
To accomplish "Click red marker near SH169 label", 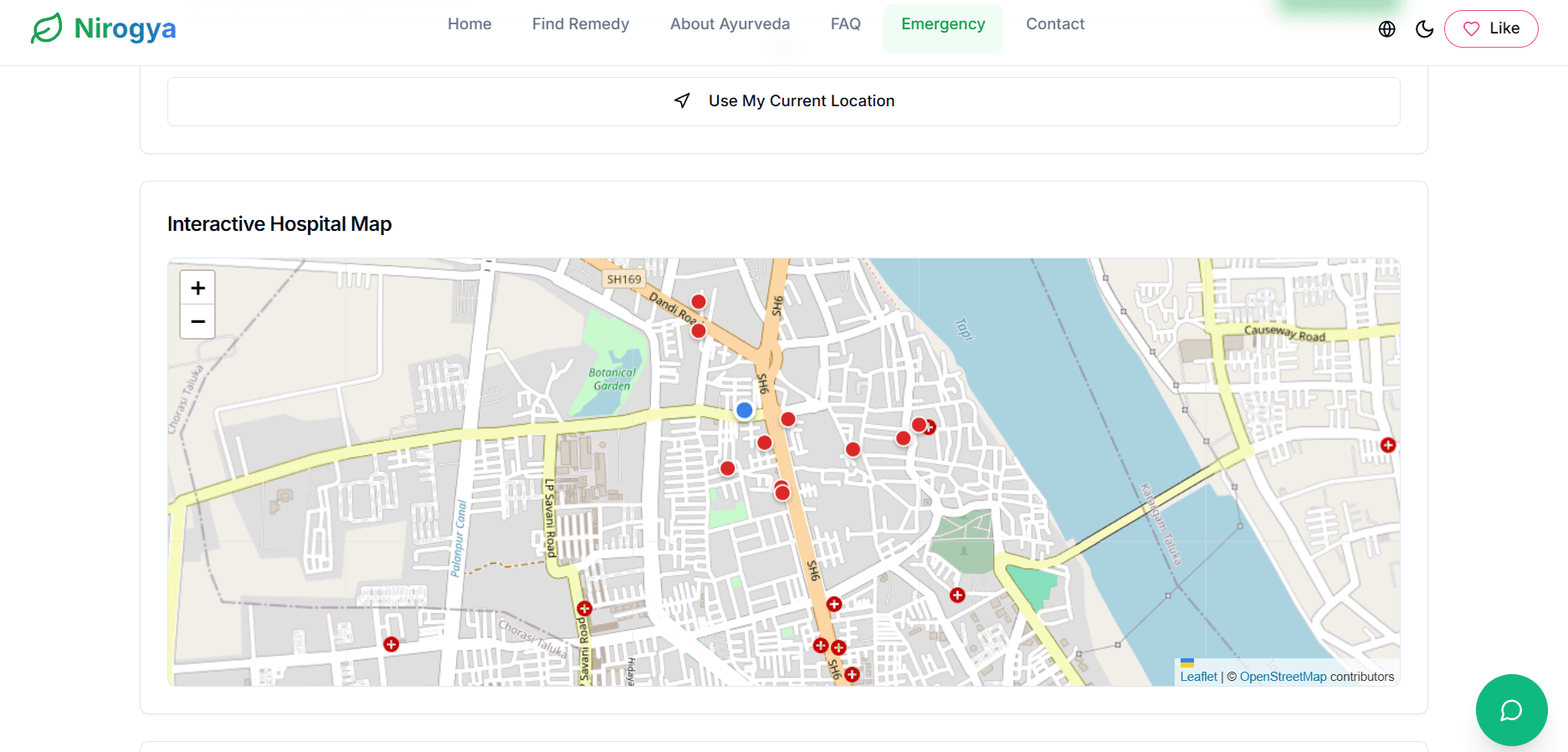I will point(698,302).
